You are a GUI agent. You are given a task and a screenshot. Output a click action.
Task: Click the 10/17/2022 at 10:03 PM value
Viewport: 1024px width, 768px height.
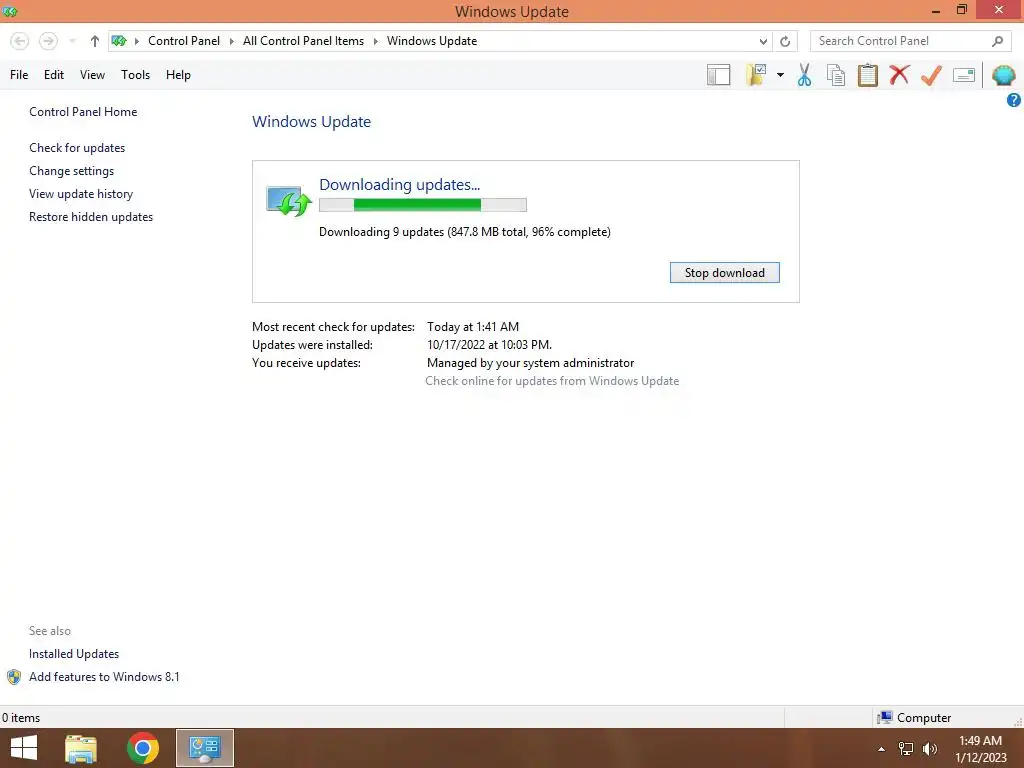[x=489, y=345]
